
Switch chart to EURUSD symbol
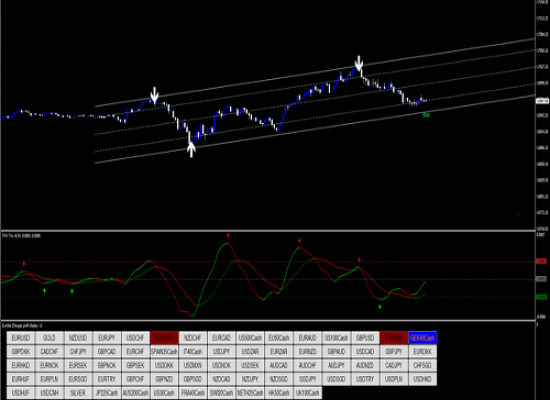pyautogui.click(x=21, y=338)
